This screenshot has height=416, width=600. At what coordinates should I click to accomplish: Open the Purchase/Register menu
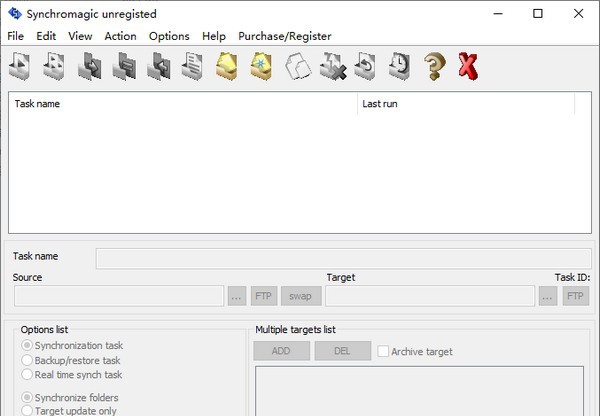coord(285,36)
